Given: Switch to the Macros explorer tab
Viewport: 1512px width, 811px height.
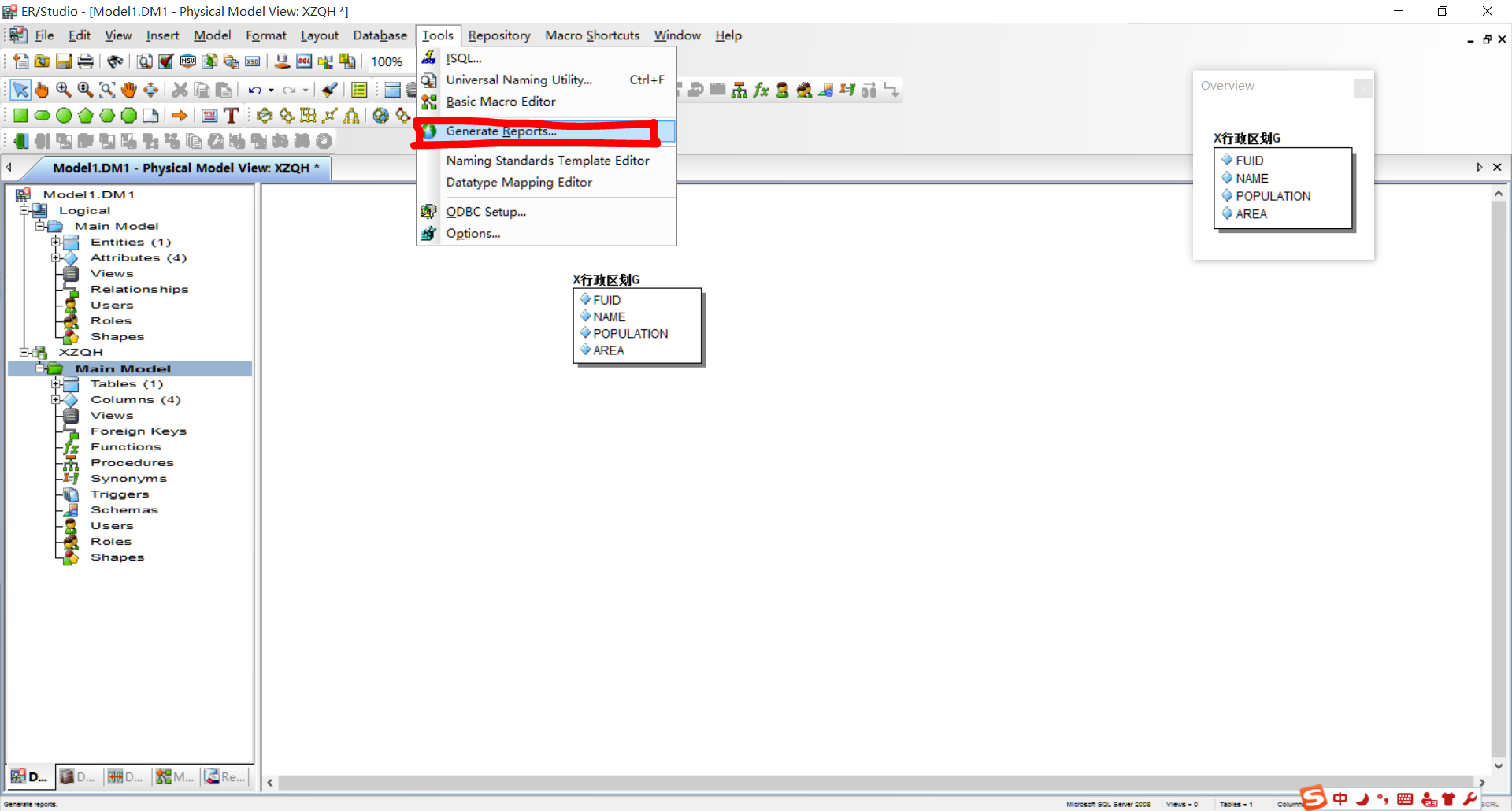Looking at the screenshot, I should point(175,776).
